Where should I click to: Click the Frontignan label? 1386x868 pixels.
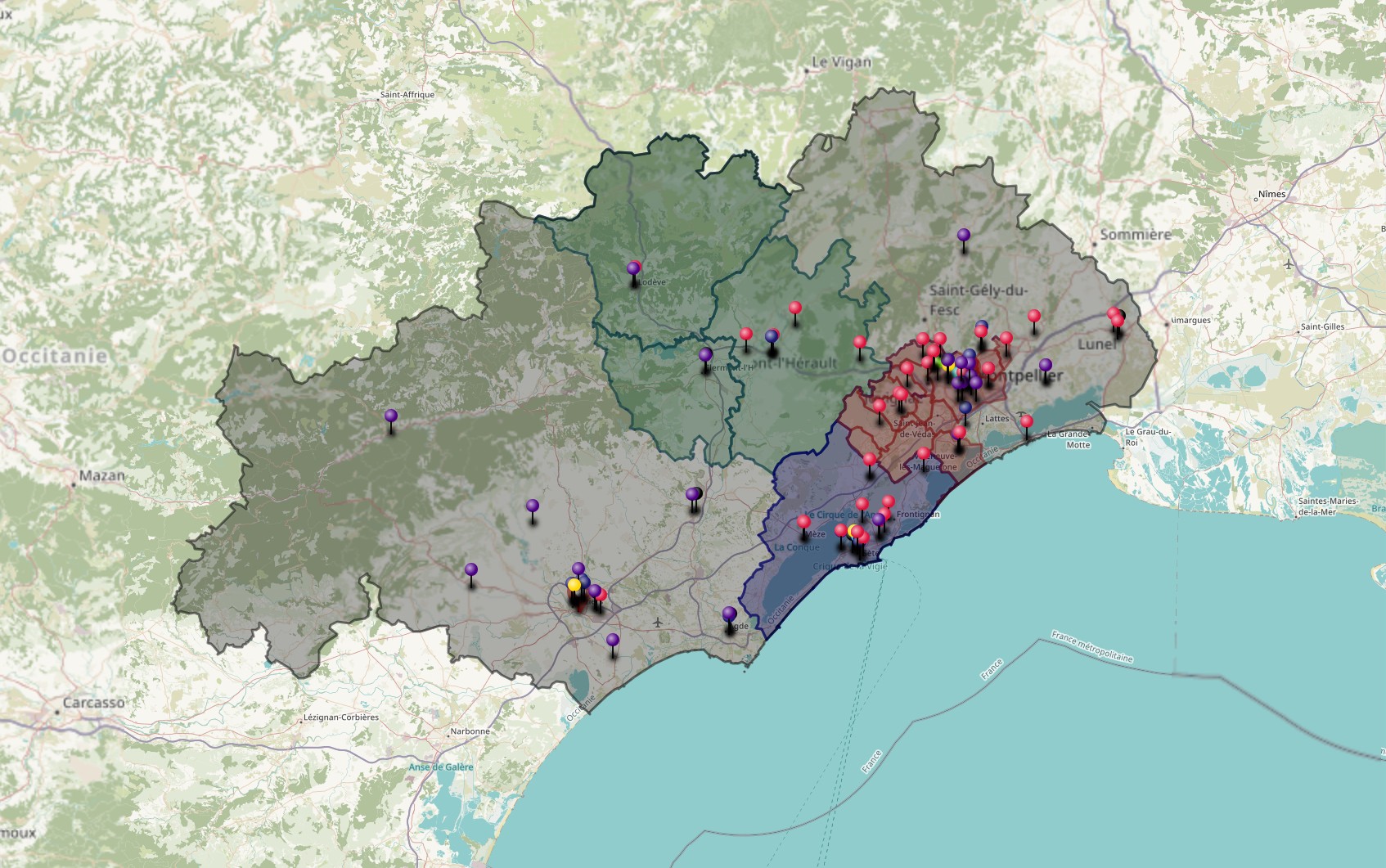[x=918, y=515]
